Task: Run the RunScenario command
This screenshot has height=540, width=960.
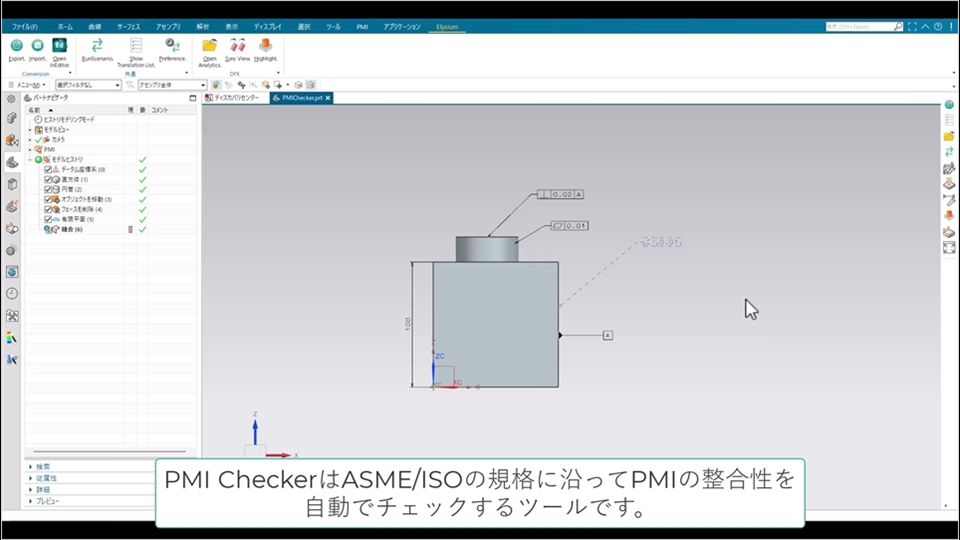Action: (x=97, y=46)
